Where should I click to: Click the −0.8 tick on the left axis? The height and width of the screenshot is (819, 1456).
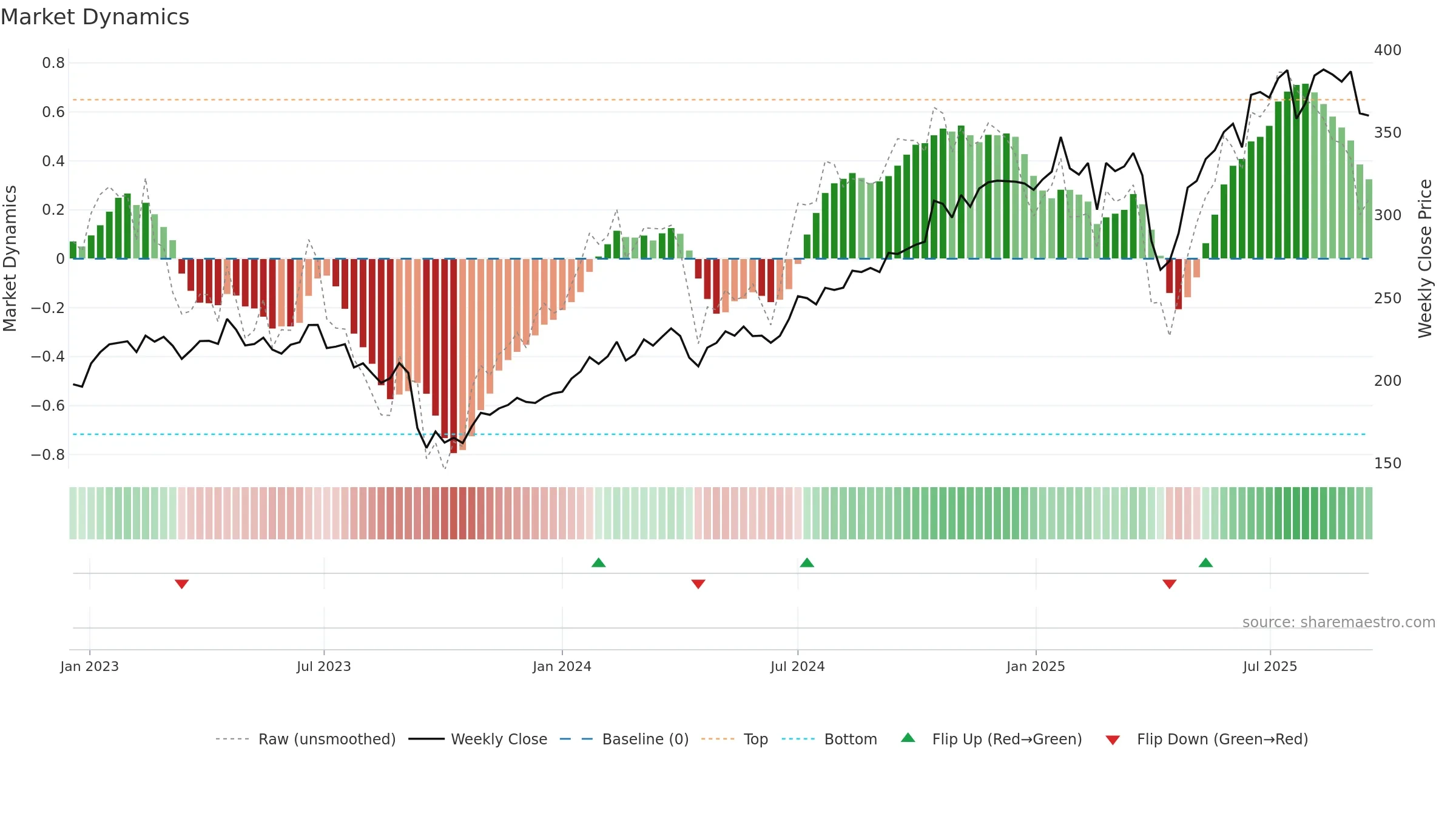coord(48,454)
